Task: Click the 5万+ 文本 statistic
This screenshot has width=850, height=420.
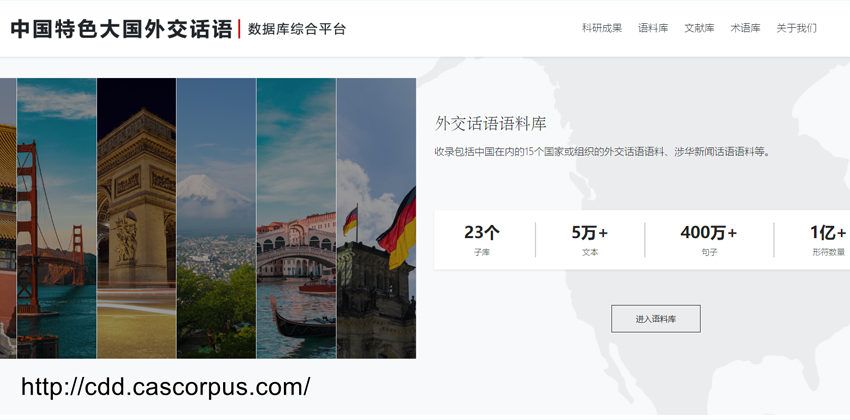Action: [x=590, y=240]
